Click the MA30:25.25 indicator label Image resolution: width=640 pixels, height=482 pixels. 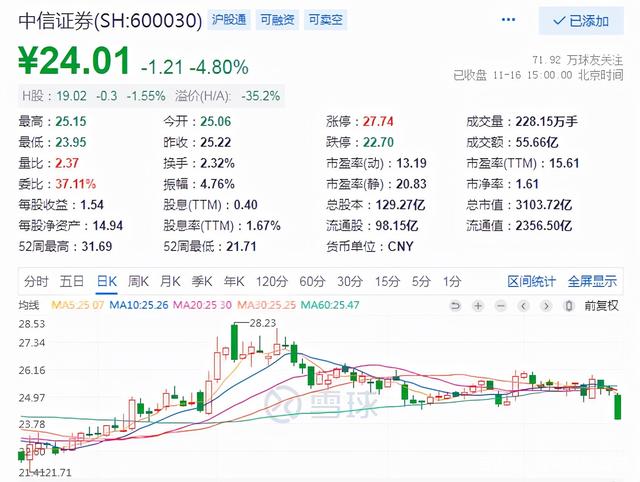click(266, 305)
